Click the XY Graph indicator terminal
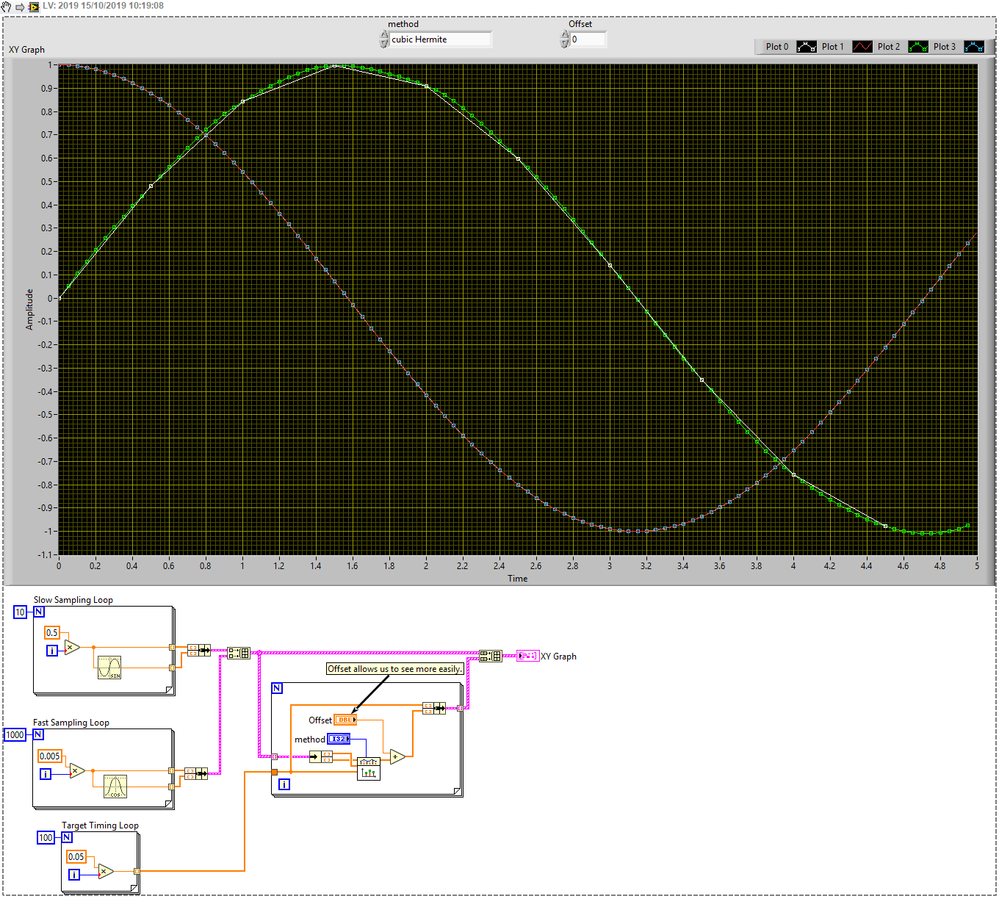The width and height of the screenshot is (999, 898). (x=528, y=656)
